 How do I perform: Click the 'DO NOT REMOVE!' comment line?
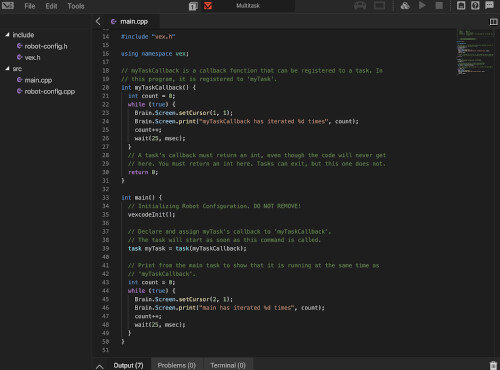pos(214,206)
